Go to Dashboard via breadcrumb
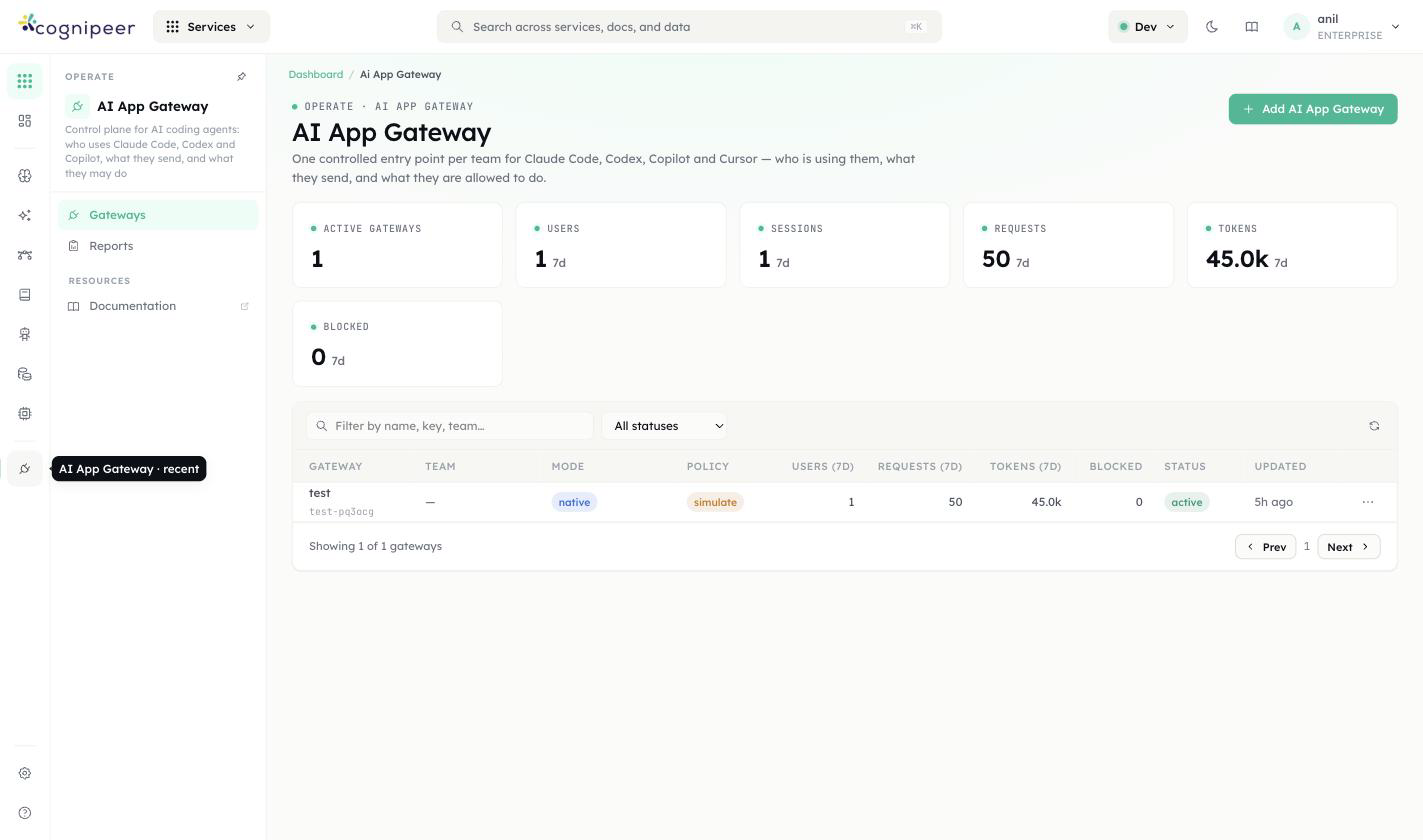Image resolution: width=1423 pixels, height=840 pixels. click(316, 74)
